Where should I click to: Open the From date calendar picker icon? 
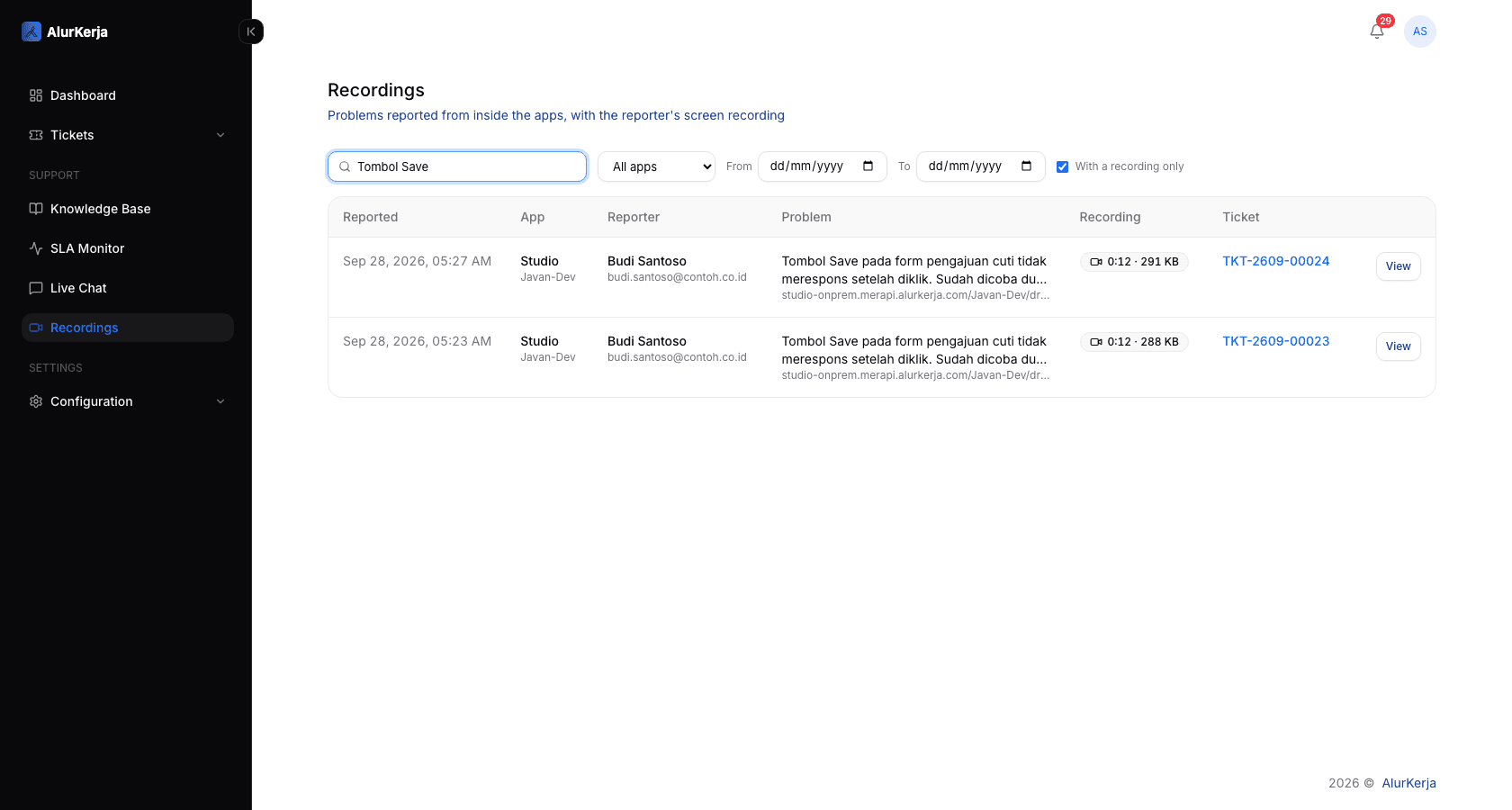pyautogui.click(x=868, y=166)
